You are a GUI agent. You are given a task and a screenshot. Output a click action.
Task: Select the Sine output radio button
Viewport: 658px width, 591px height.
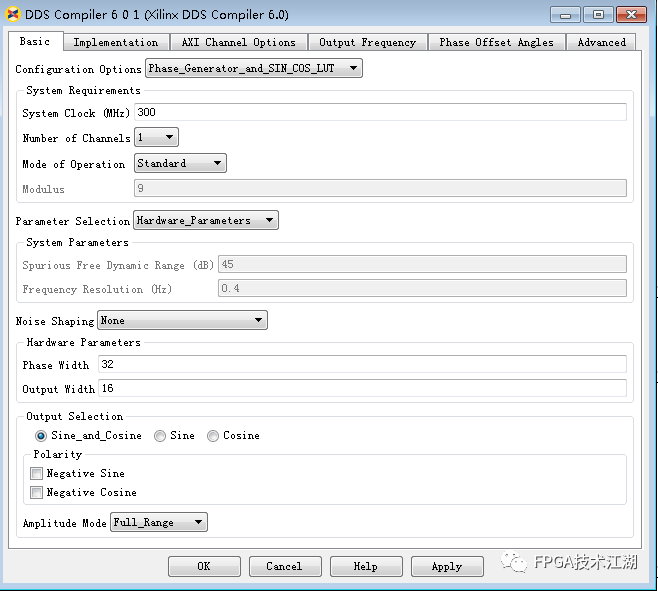tap(160, 436)
